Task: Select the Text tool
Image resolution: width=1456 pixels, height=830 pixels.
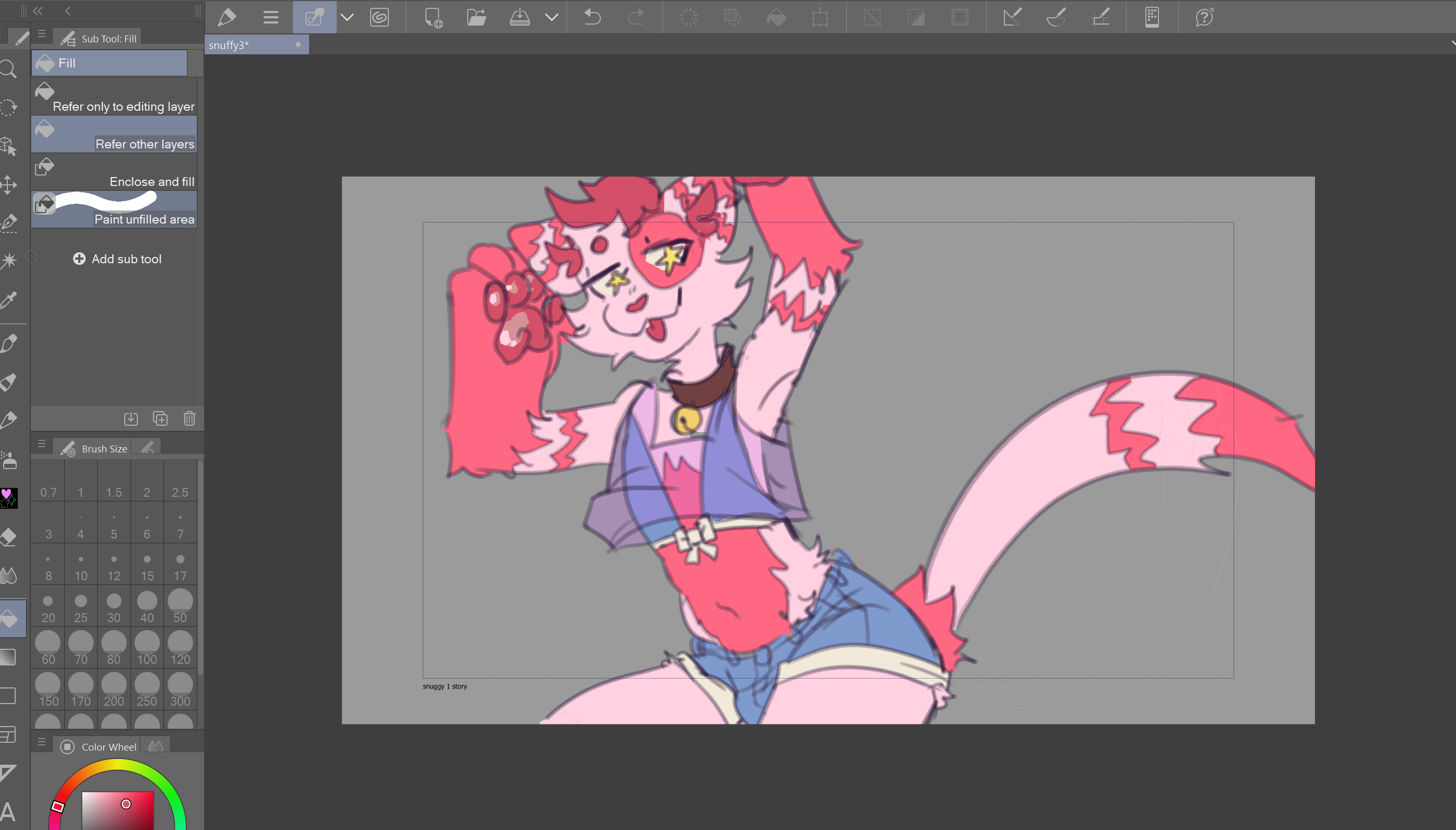Action: click(x=7, y=811)
